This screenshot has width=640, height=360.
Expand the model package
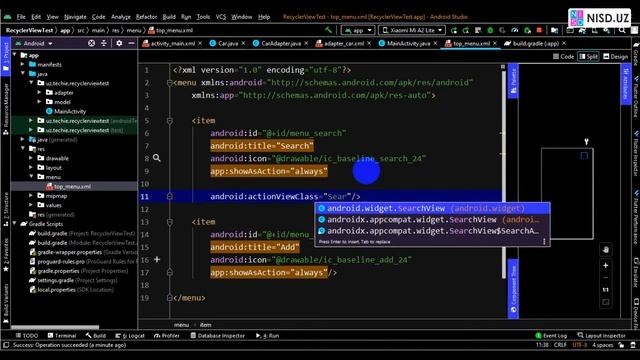(x=40, y=102)
